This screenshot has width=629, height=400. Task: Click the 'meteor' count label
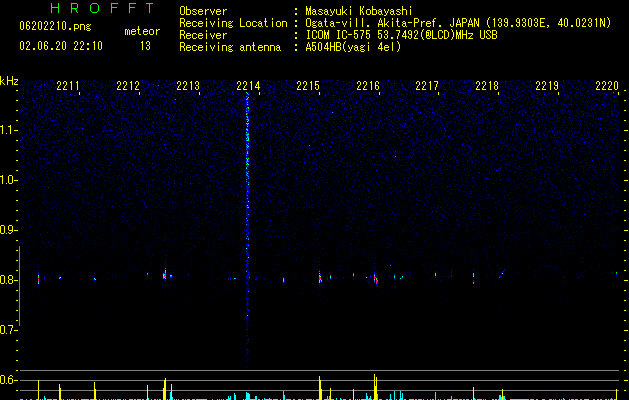(x=142, y=31)
